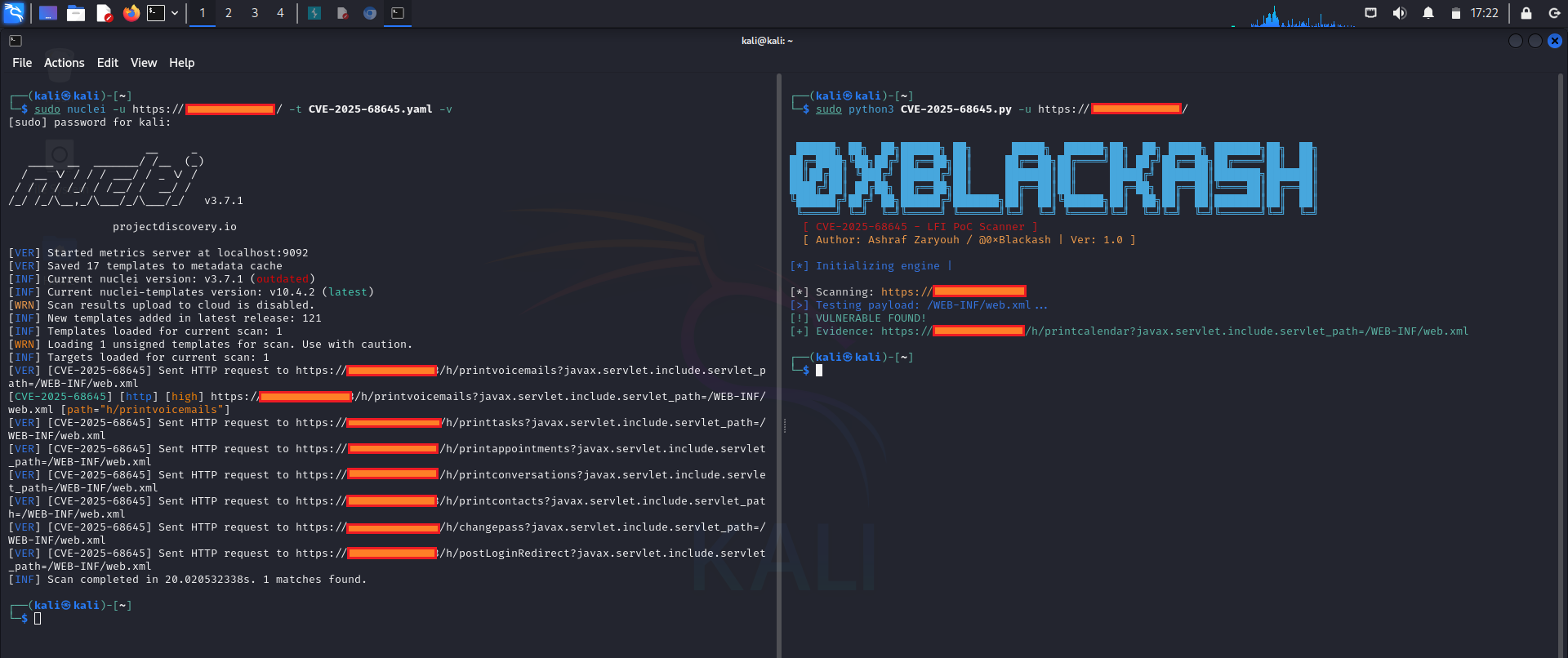Click the split pane divider handle
Screen dimensions: 1568x658
784,426
